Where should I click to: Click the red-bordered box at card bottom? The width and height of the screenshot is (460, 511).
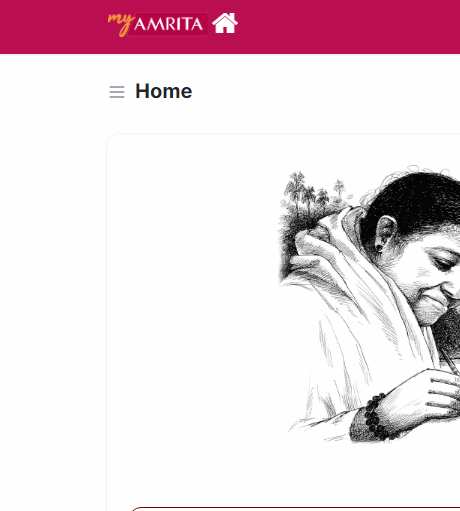pos(296,509)
